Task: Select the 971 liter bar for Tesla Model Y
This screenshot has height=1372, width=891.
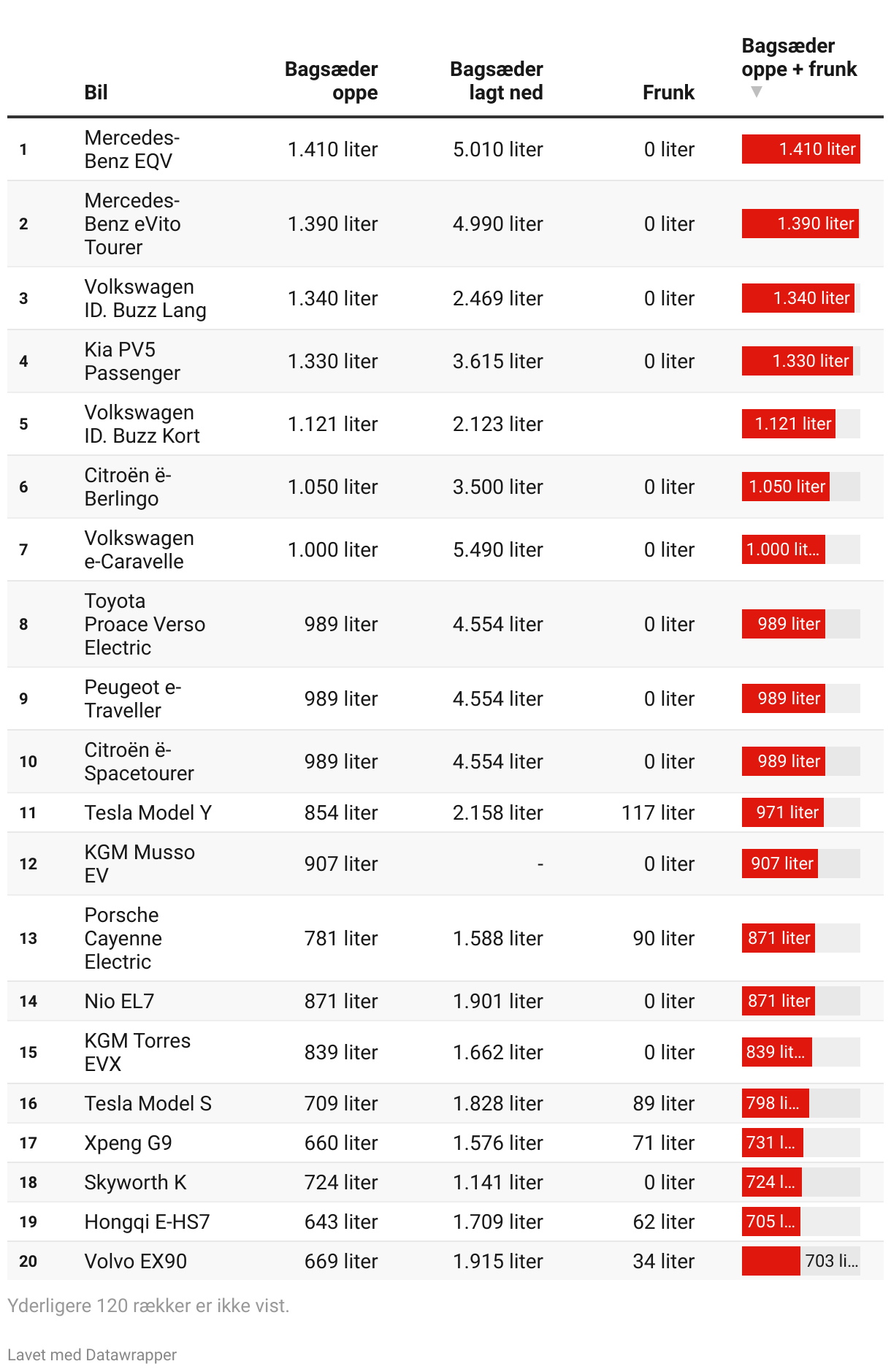Action: (x=782, y=812)
